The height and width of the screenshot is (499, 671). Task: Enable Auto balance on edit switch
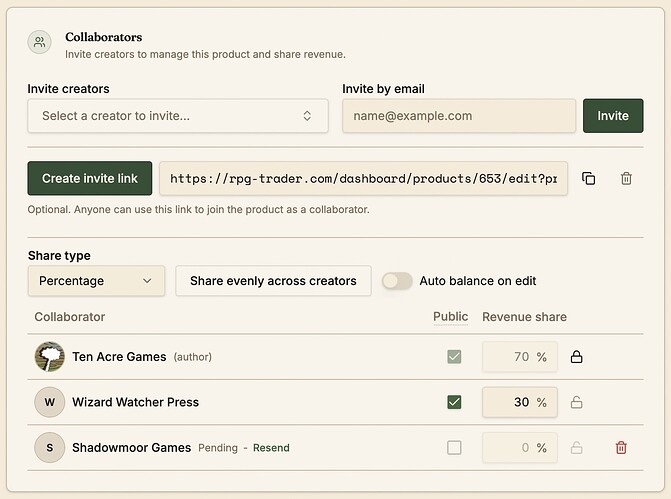(x=397, y=281)
